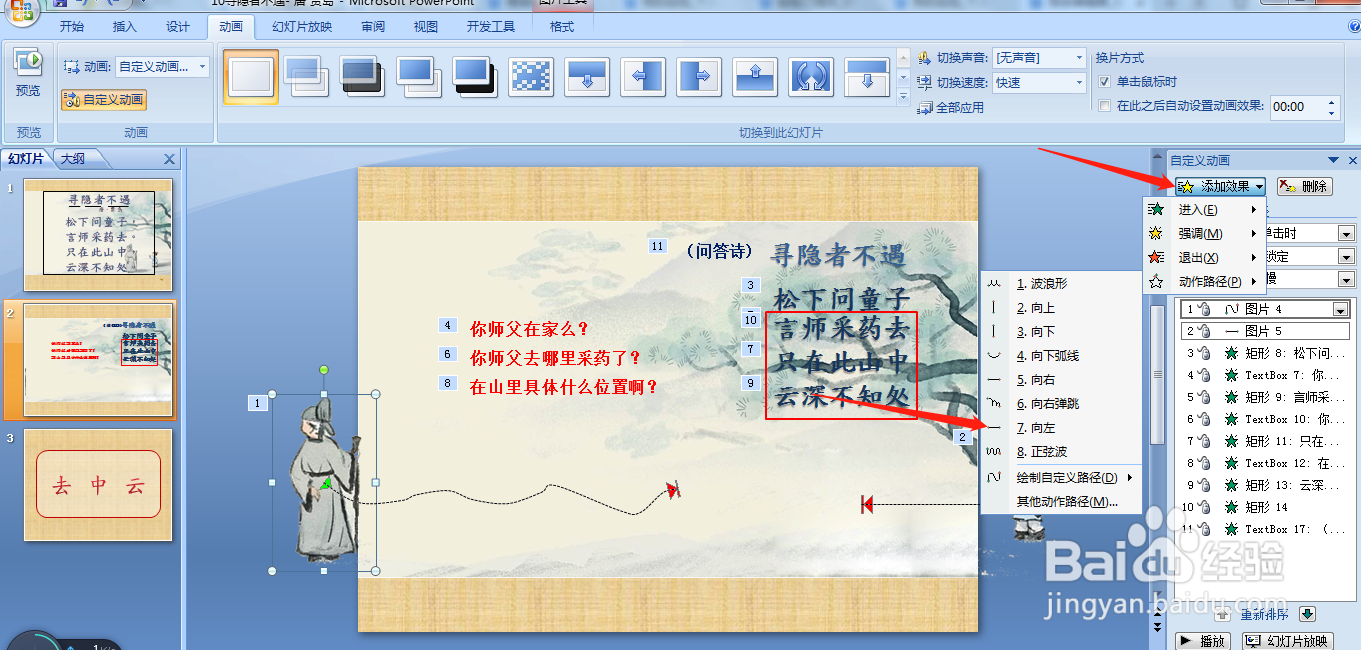Switch to the 设计 ribbon tab

coord(178,27)
